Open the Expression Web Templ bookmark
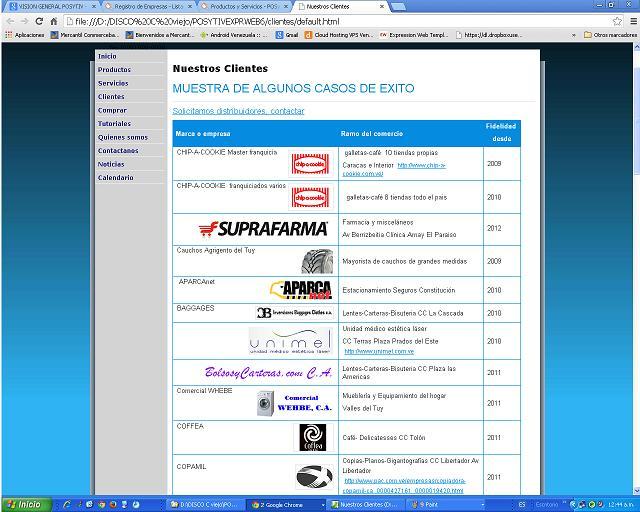This screenshot has width=640, height=512. tap(414, 35)
